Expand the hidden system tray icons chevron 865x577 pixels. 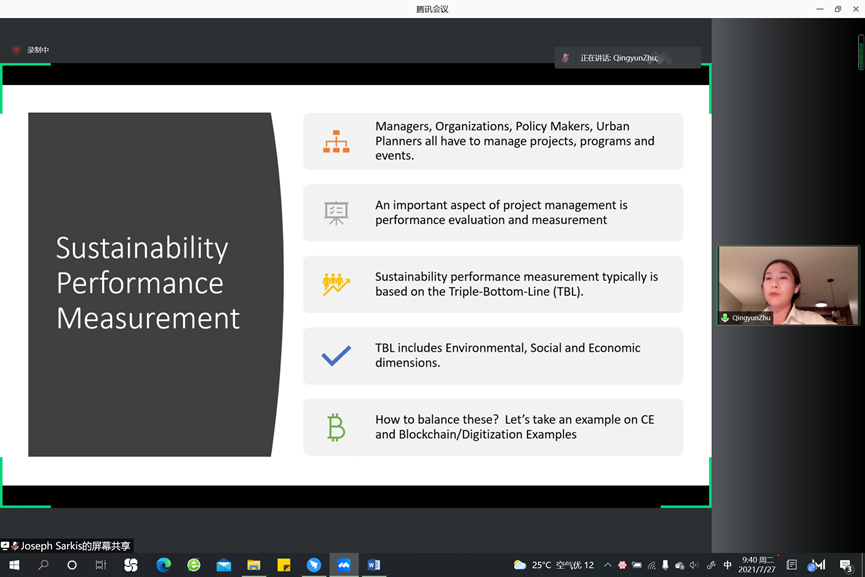coord(607,565)
